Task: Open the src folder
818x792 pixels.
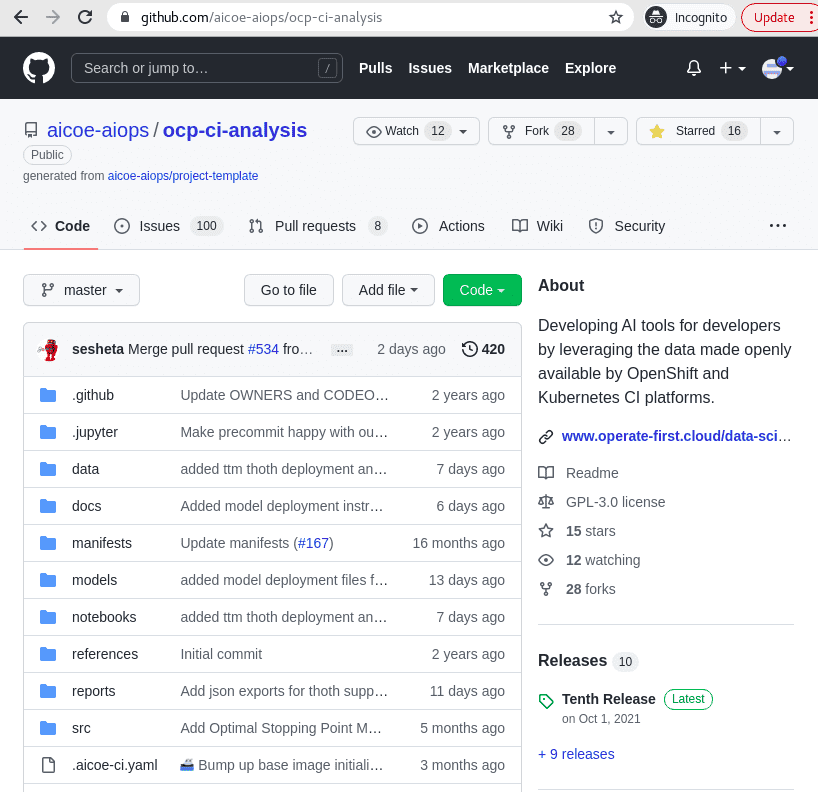Action: (81, 728)
